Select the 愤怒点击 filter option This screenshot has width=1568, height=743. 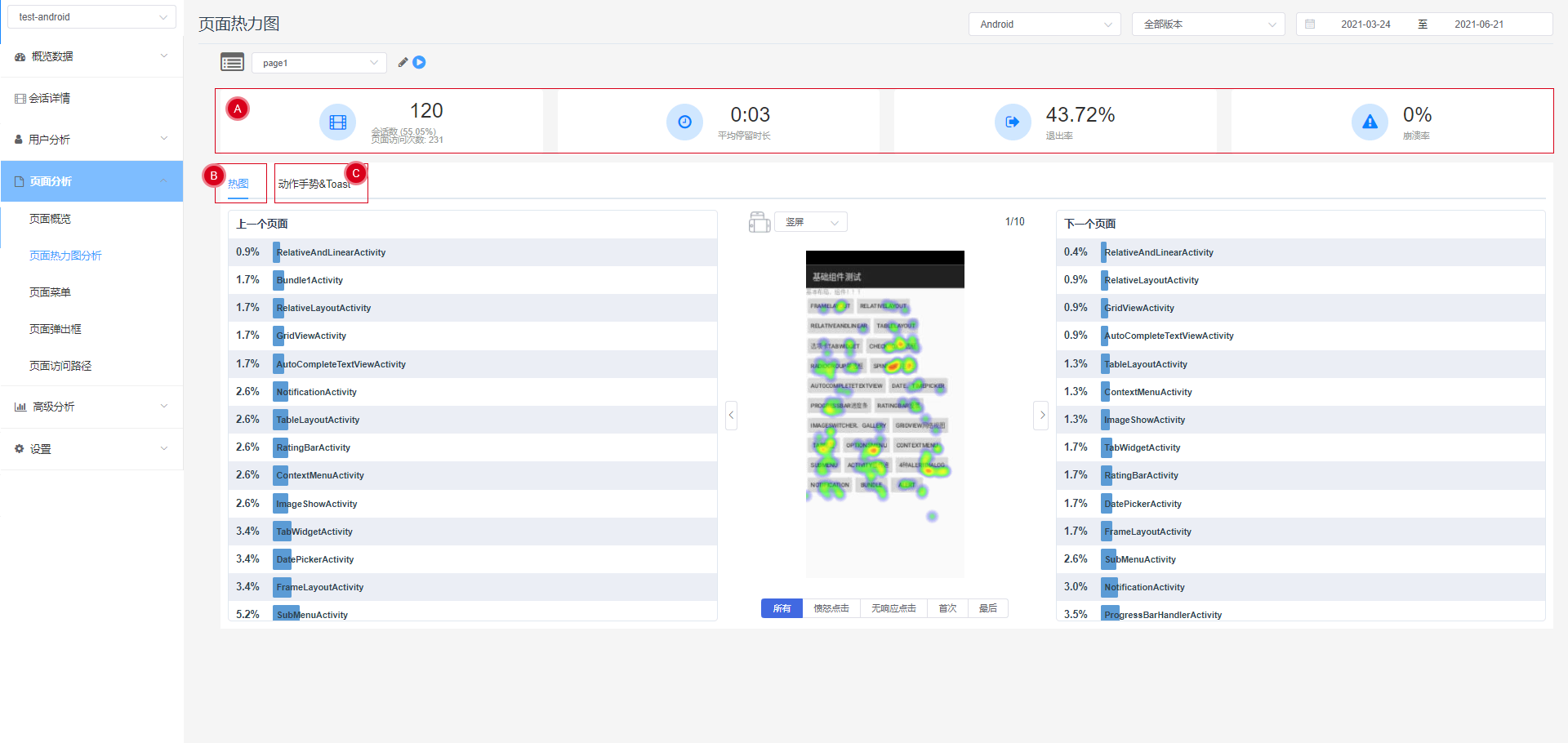831,608
